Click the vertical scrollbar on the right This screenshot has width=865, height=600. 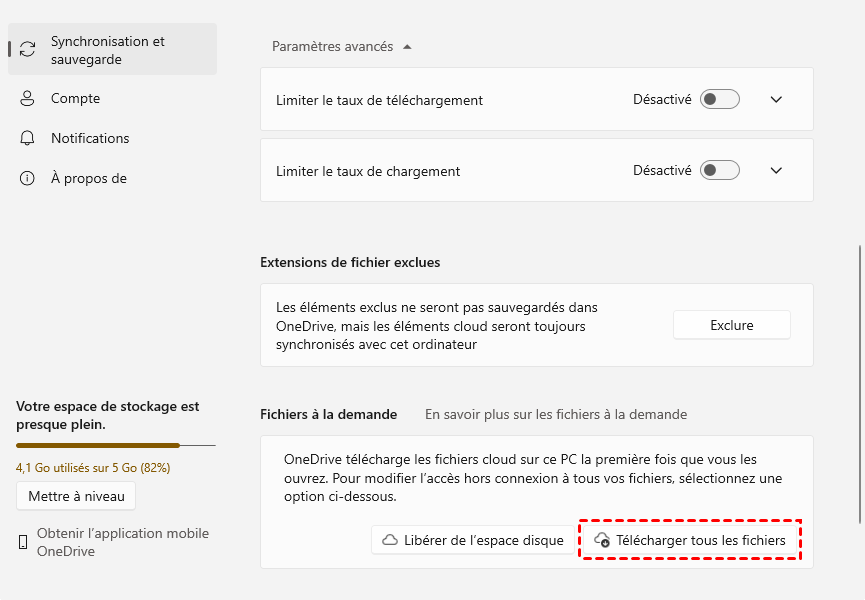[x=859, y=384]
